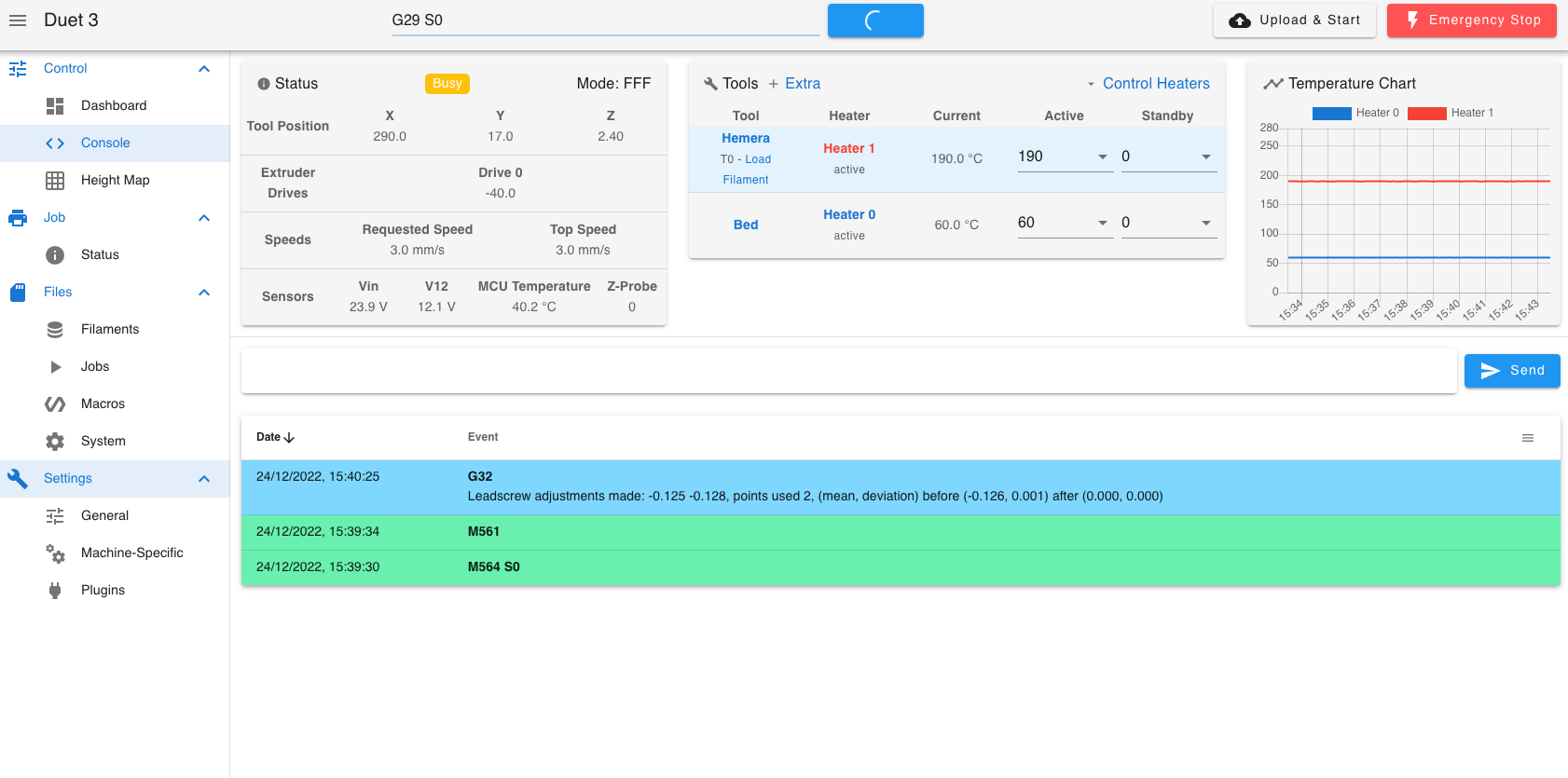Click the M564 S0 console log entry

(x=901, y=568)
